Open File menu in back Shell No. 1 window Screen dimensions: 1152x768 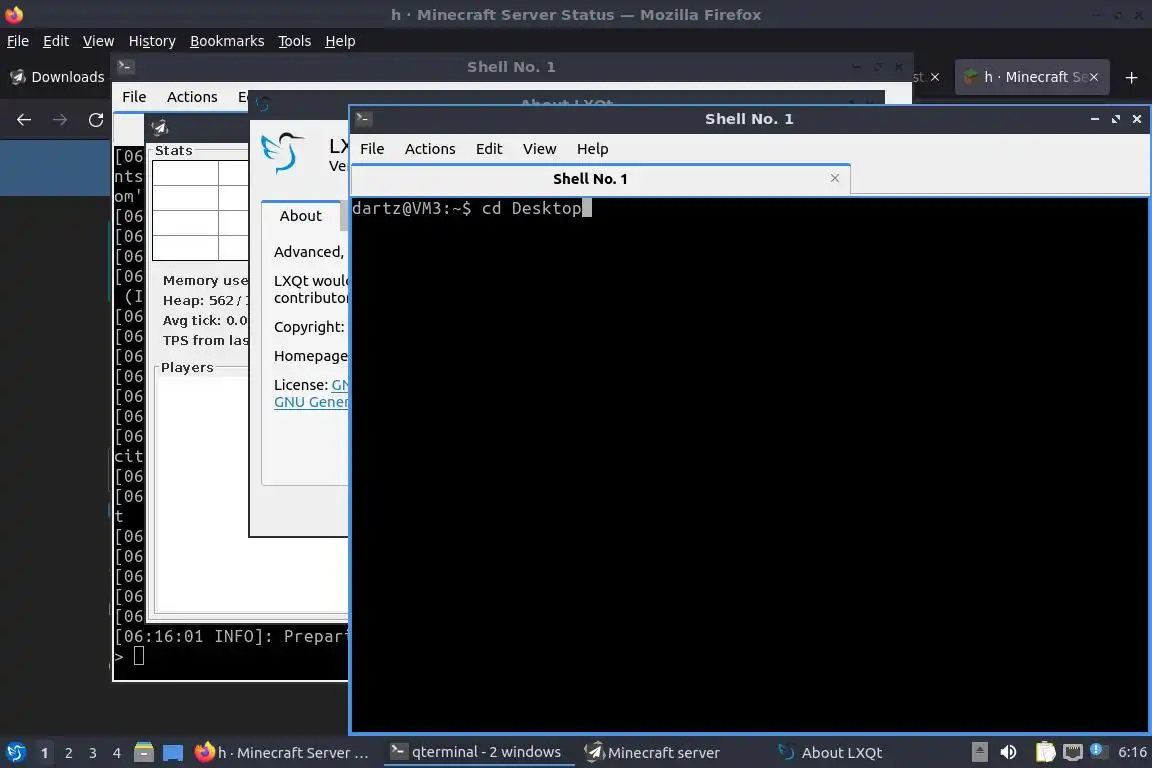(x=134, y=97)
